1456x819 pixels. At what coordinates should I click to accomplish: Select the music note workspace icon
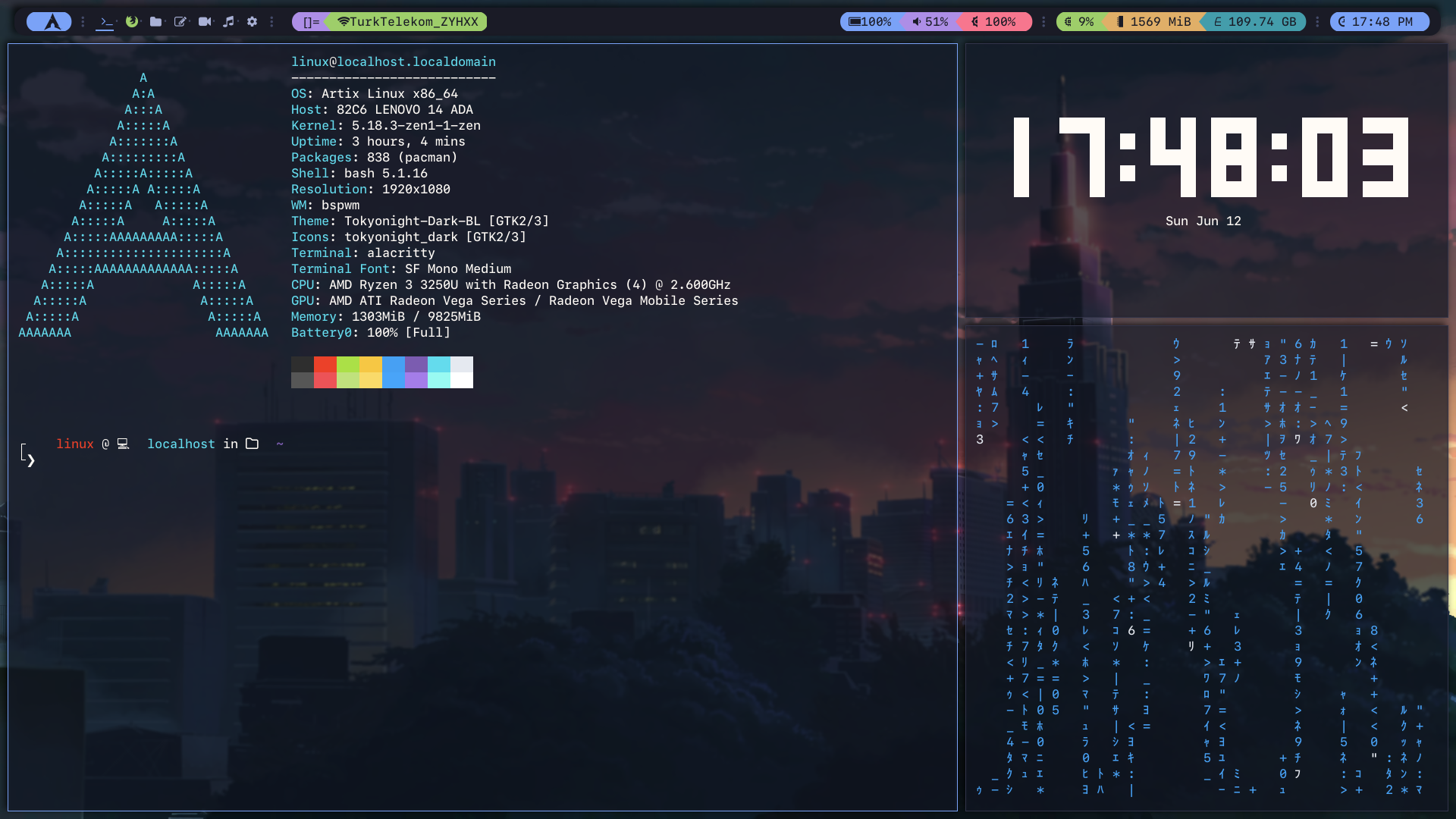coord(228,22)
